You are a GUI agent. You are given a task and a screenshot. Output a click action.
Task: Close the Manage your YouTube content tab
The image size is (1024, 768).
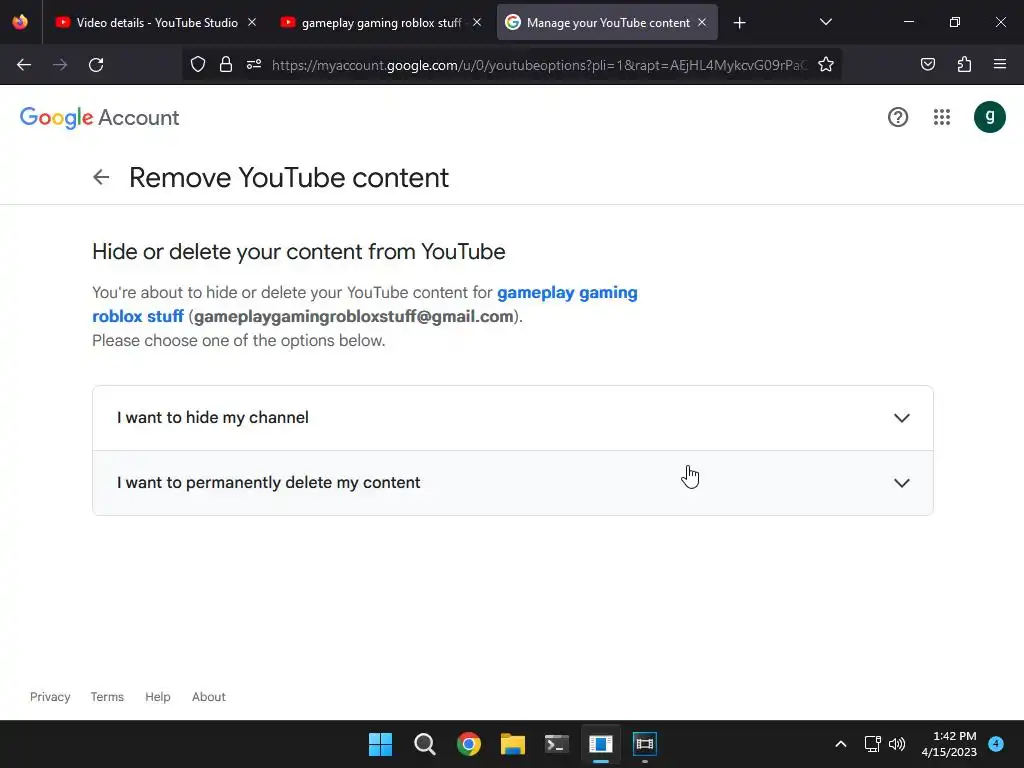point(702,22)
